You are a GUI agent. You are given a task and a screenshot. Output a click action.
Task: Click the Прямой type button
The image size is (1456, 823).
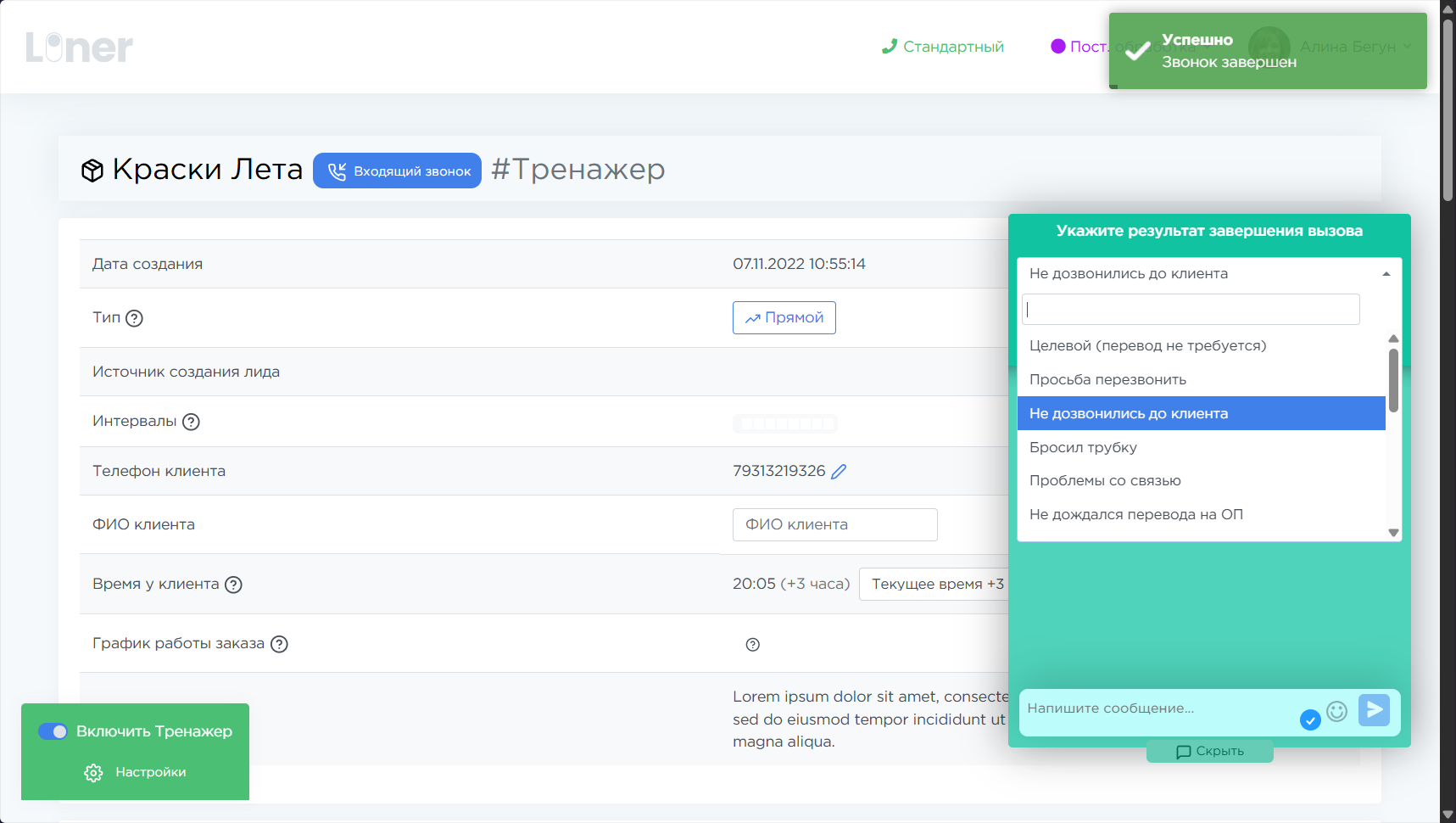click(784, 318)
